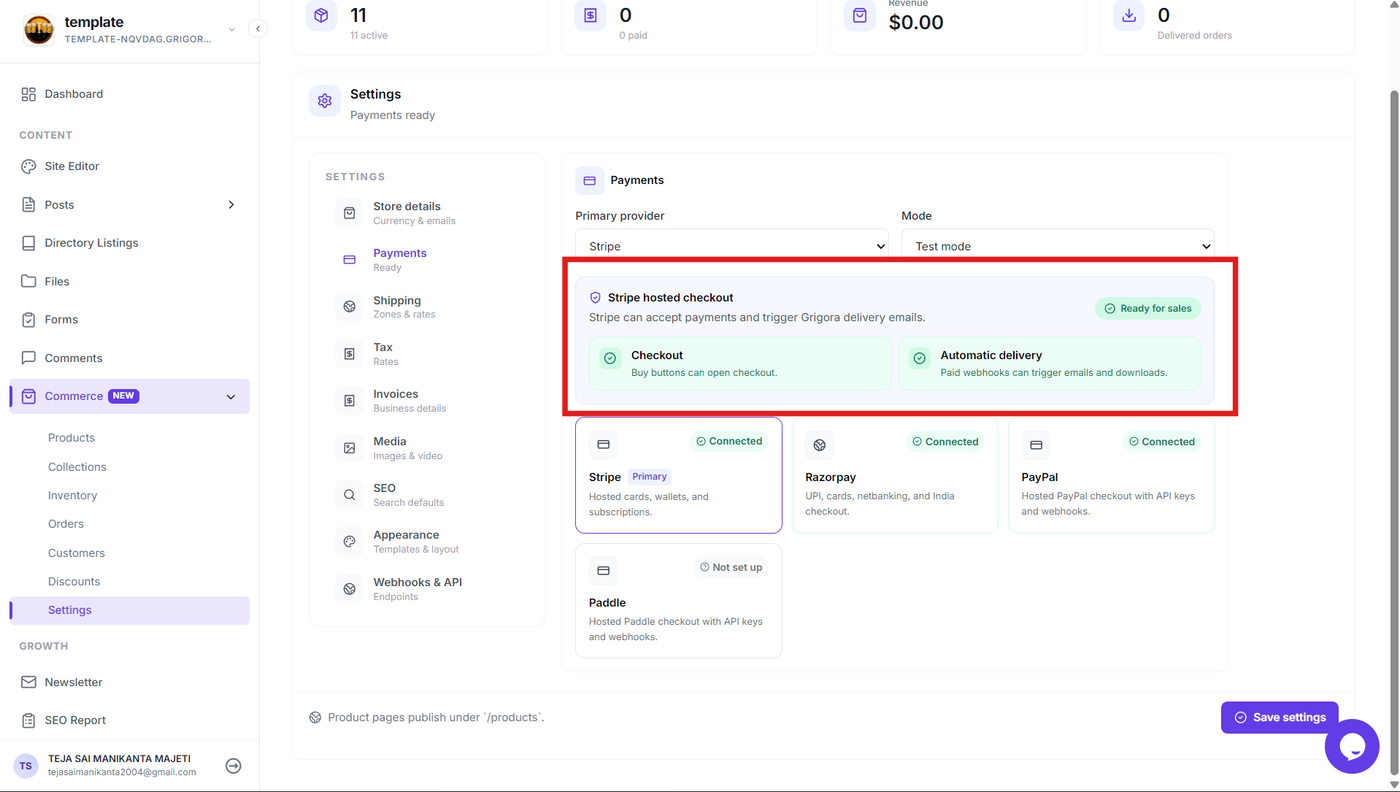Click the SEO Report icon in sidebar
Screen dimensions: 1400x792
(x=28, y=720)
